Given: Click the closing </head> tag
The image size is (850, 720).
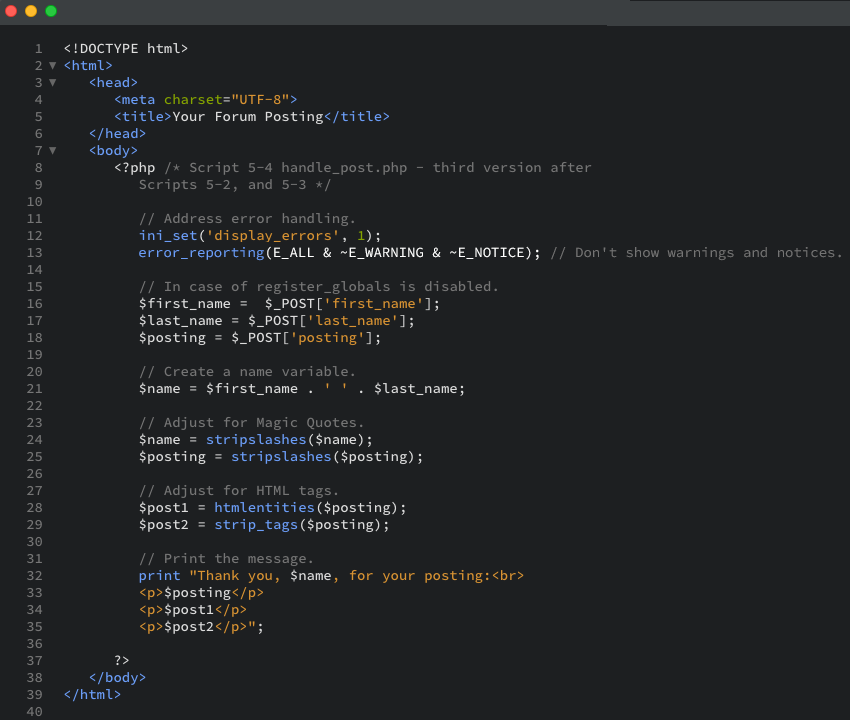Looking at the screenshot, I should click(118, 134).
